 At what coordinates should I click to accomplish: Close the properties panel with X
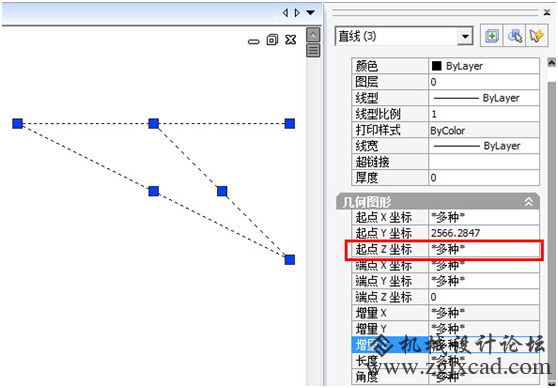point(547,13)
